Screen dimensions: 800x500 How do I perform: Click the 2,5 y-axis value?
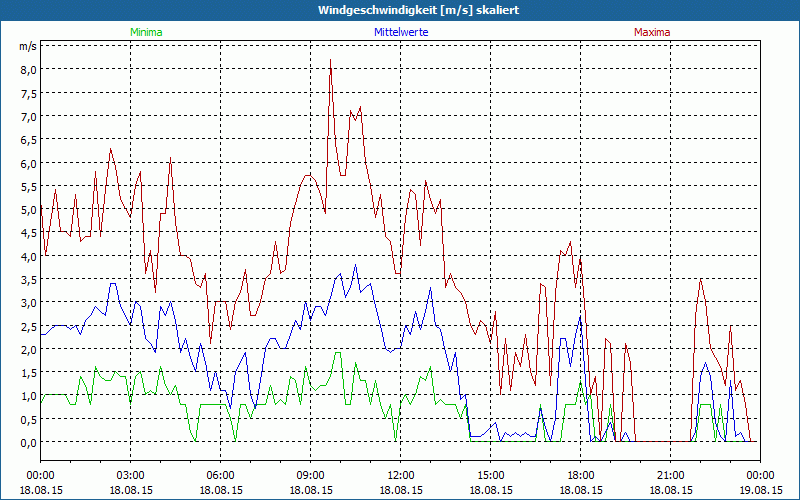coord(28,327)
